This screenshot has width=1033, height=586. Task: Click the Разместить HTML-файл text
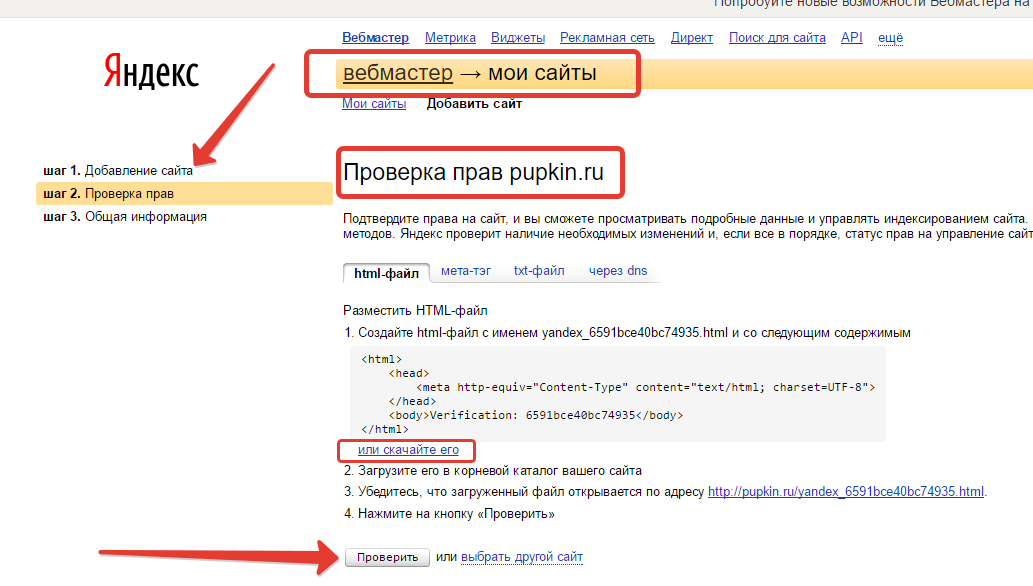[x=415, y=310]
